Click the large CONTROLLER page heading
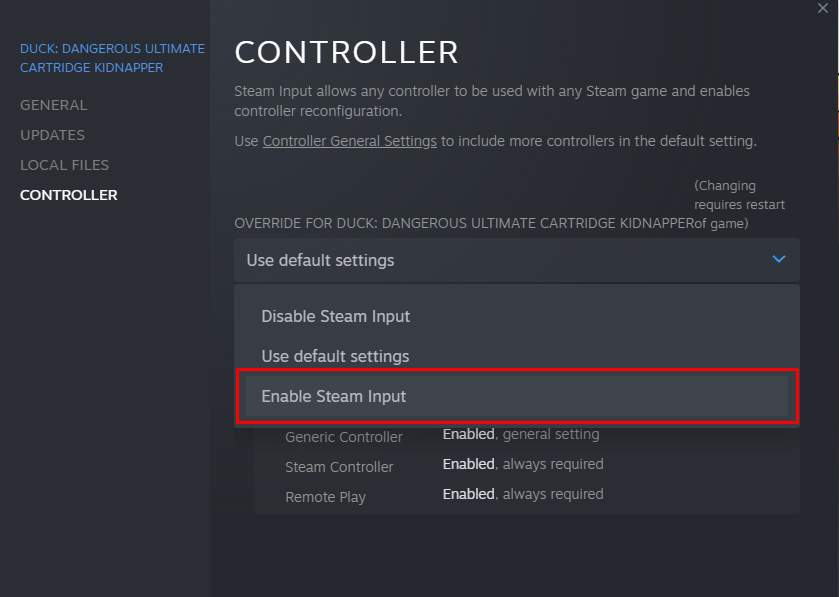 click(346, 52)
